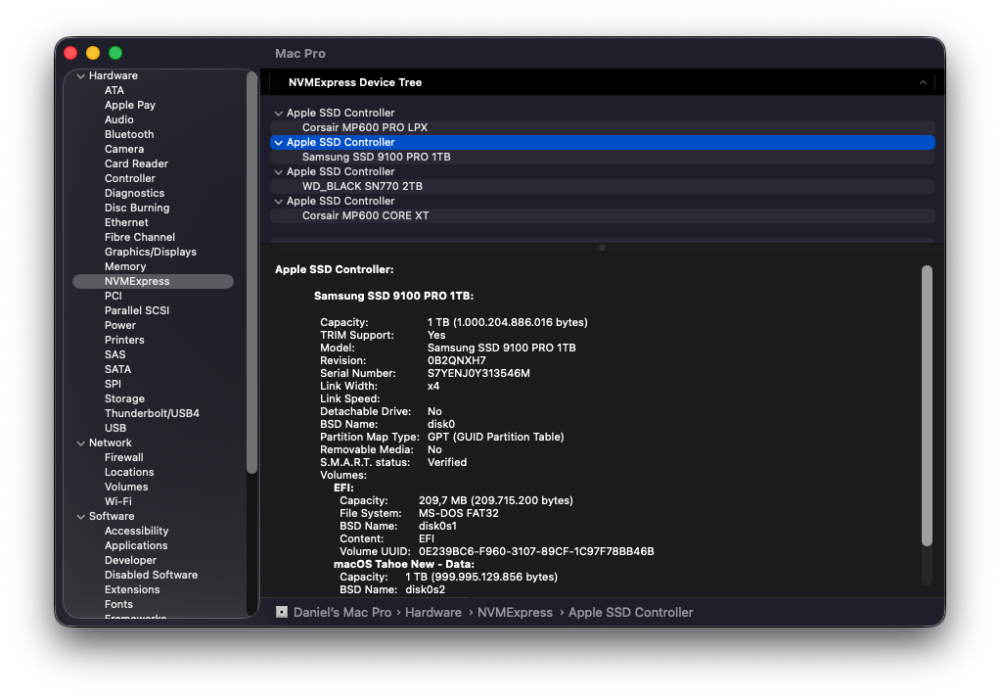Open Card Reader in the sidebar
Image resolution: width=1000 pixels, height=699 pixels.
[x=136, y=164]
